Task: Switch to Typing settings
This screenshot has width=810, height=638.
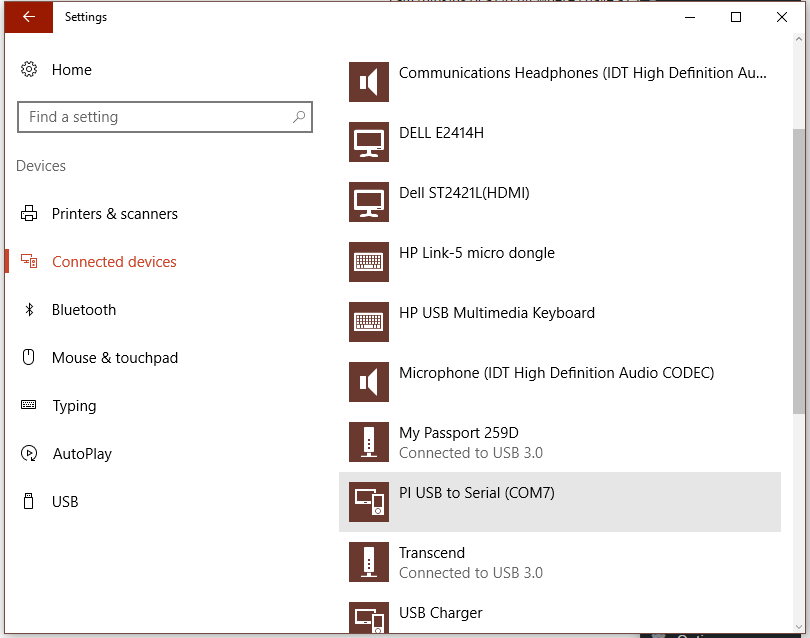Action: pyautogui.click(x=74, y=406)
